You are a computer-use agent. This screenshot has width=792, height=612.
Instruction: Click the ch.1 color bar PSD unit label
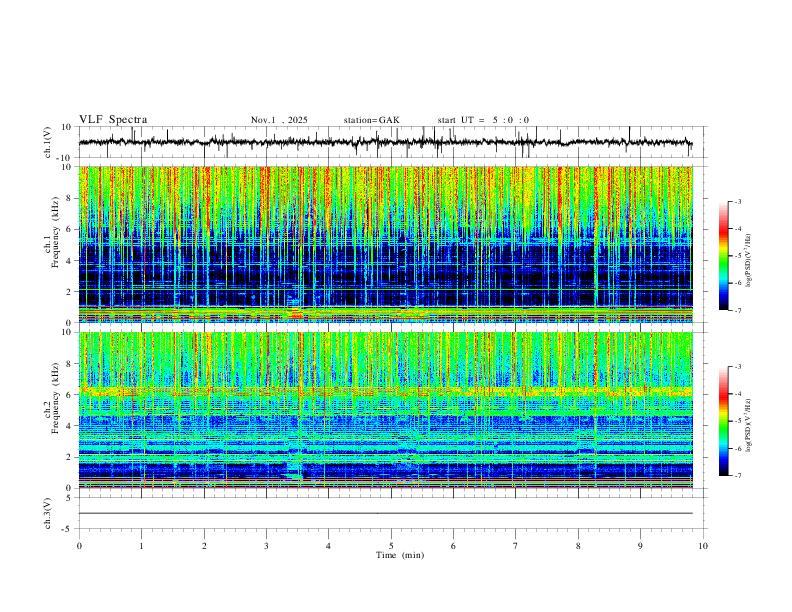point(749,261)
